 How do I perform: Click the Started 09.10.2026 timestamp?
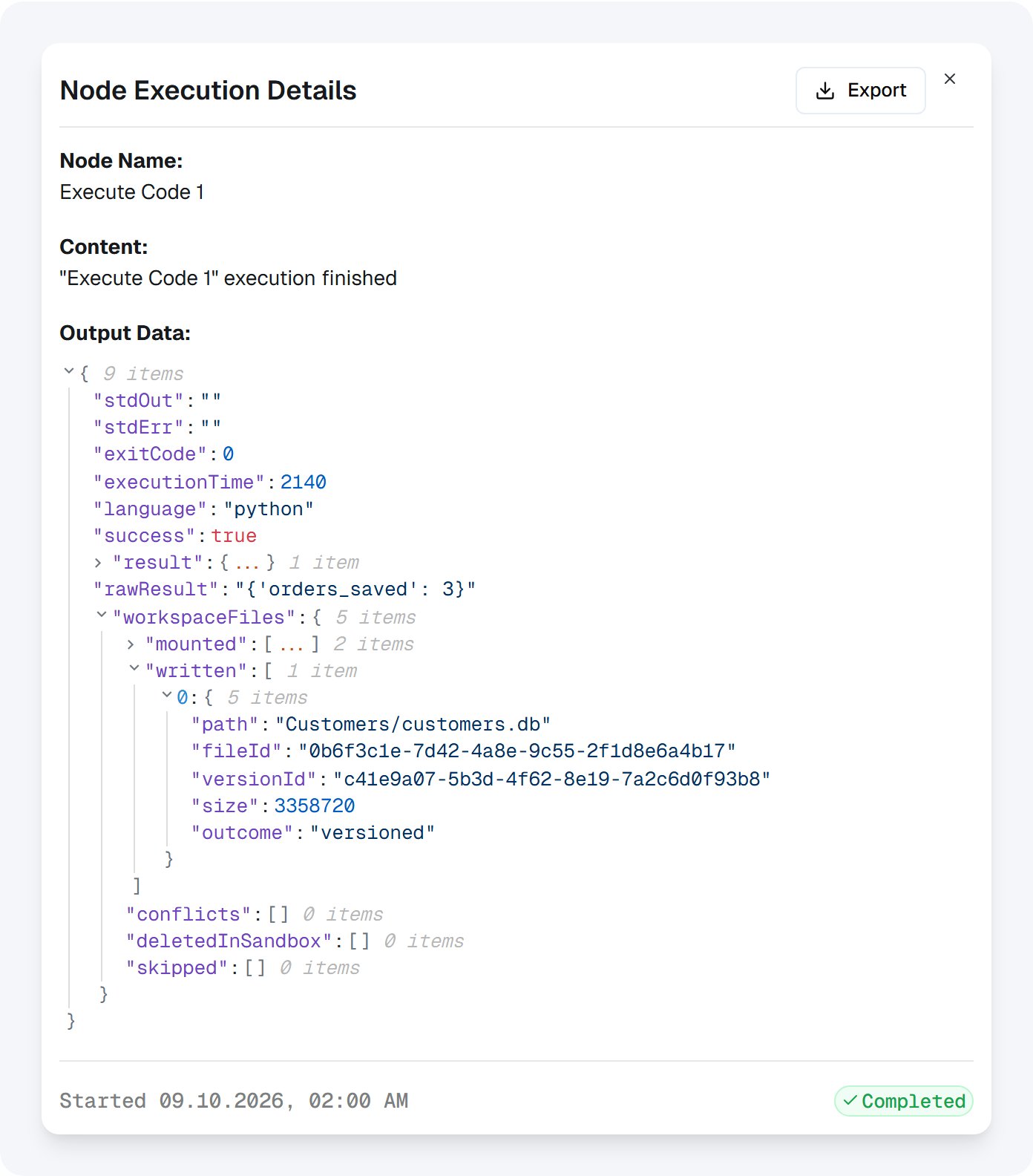(x=234, y=1101)
